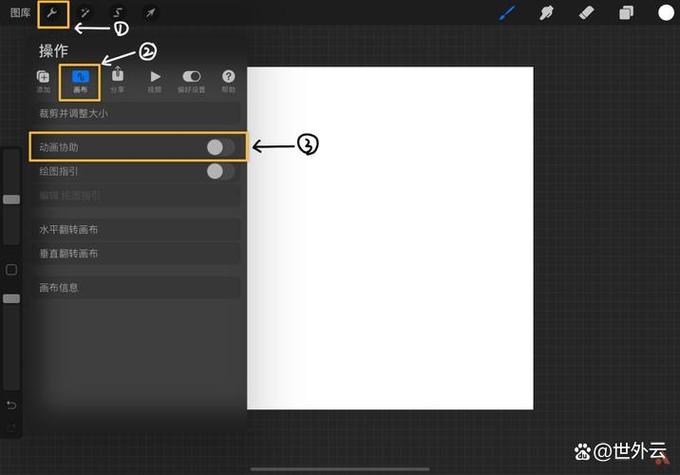Image resolution: width=680 pixels, height=475 pixels.
Task: Open 画布信息 canvas information
Action: click(137, 288)
